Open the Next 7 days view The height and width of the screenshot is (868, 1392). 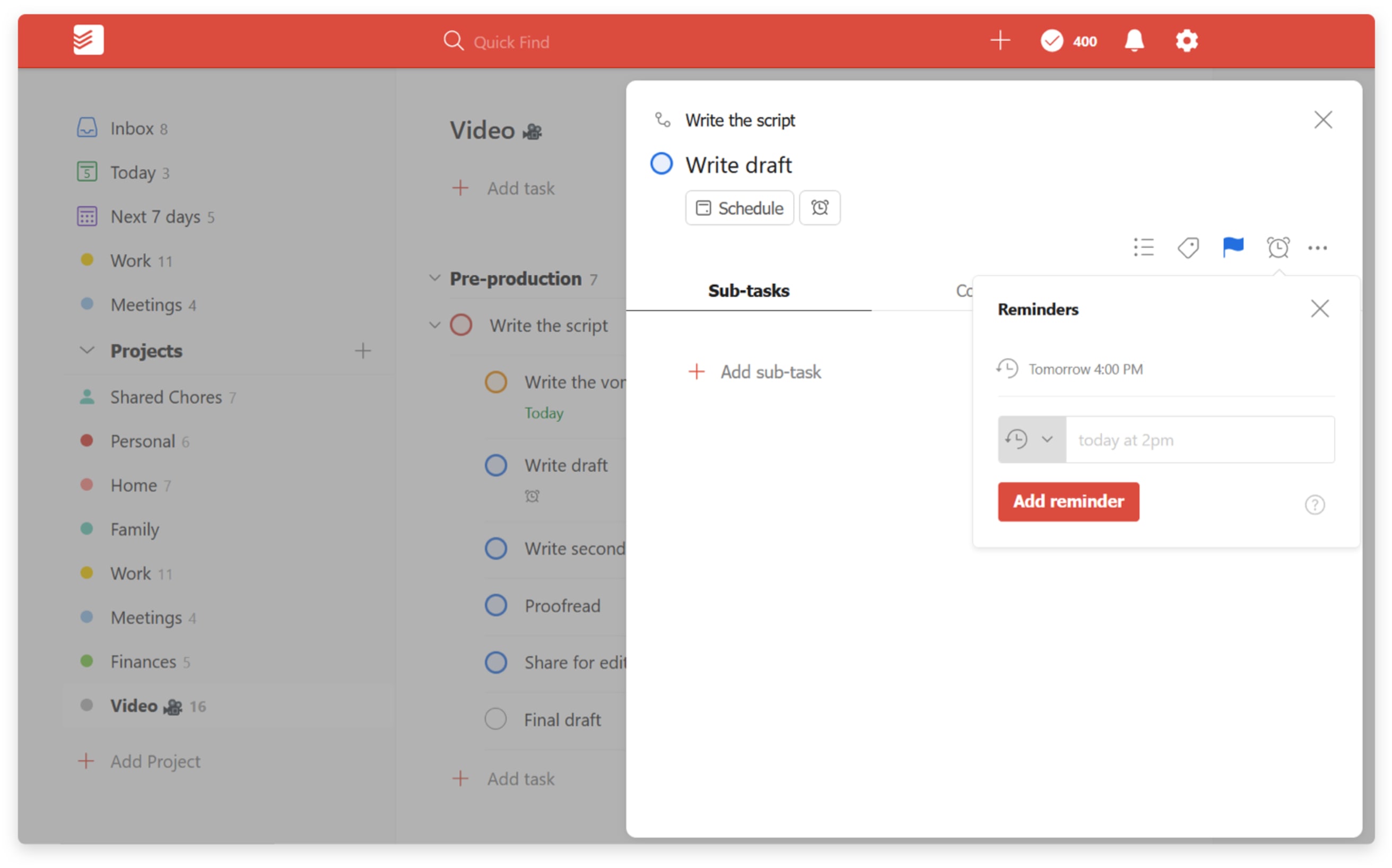(x=155, y=216)
